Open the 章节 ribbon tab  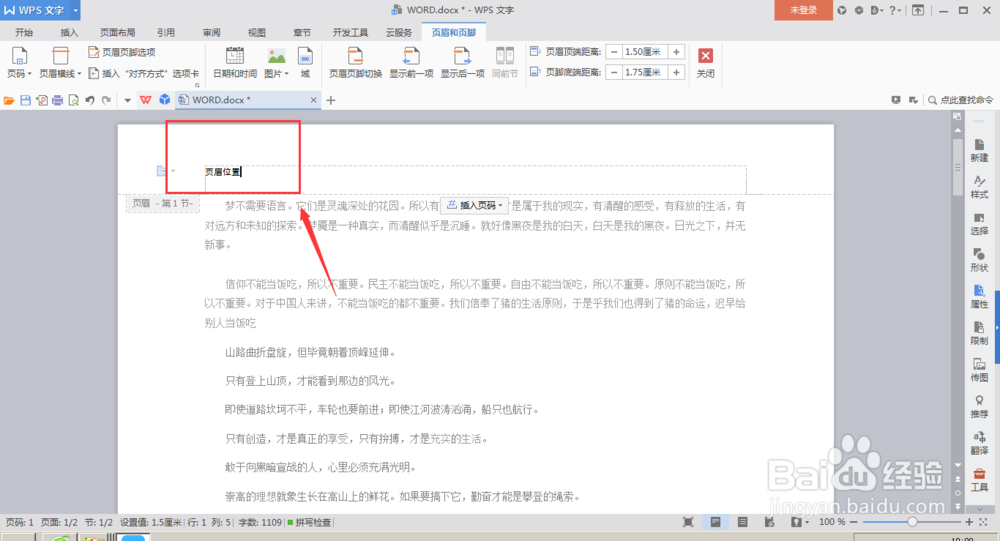tap(302, 33)
